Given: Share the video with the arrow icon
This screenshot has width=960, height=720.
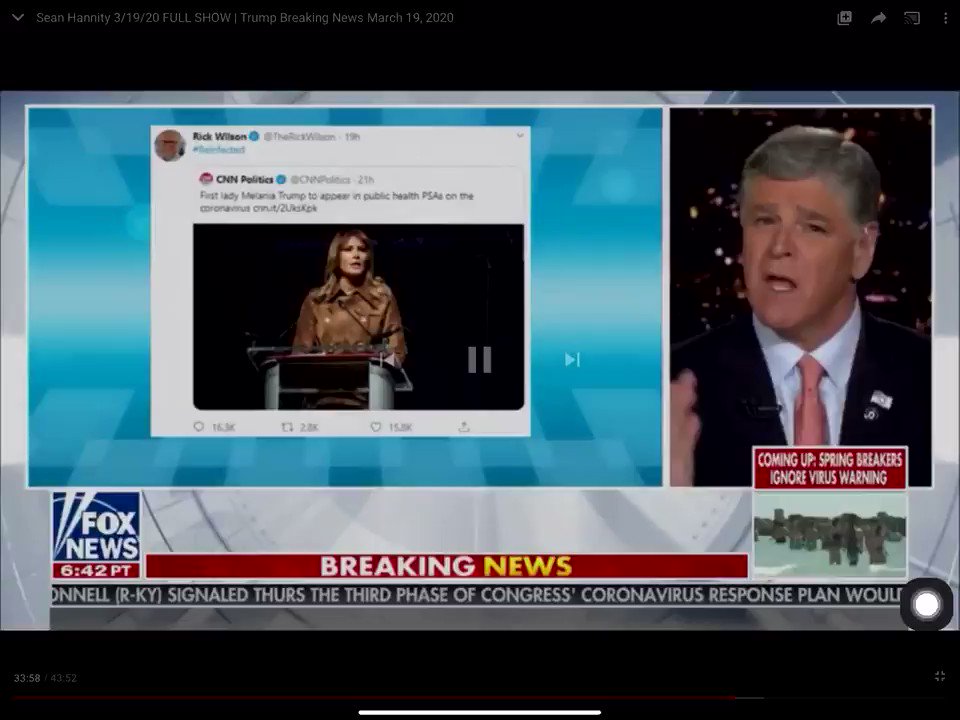Looking at the screenshot, I should click(879, 18).
